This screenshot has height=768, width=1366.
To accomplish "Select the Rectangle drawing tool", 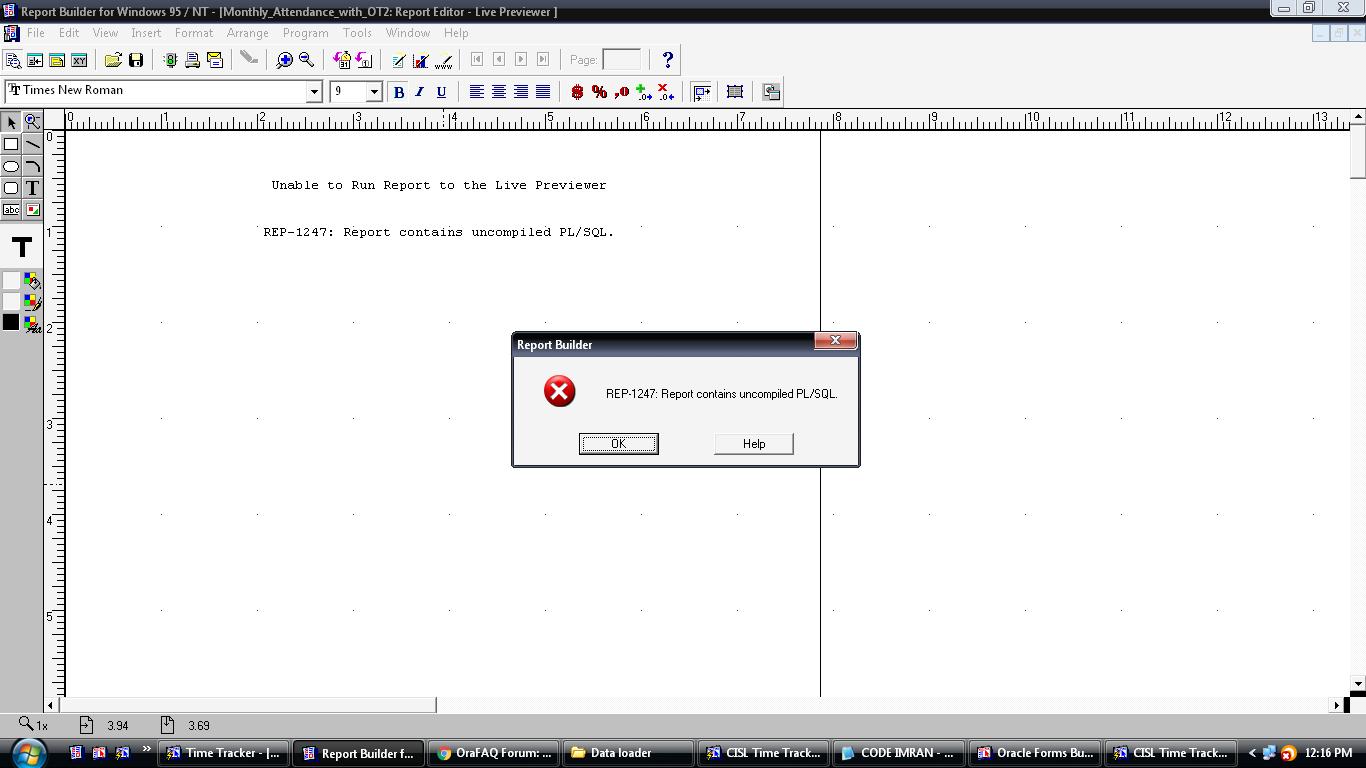I will [11, 145].
